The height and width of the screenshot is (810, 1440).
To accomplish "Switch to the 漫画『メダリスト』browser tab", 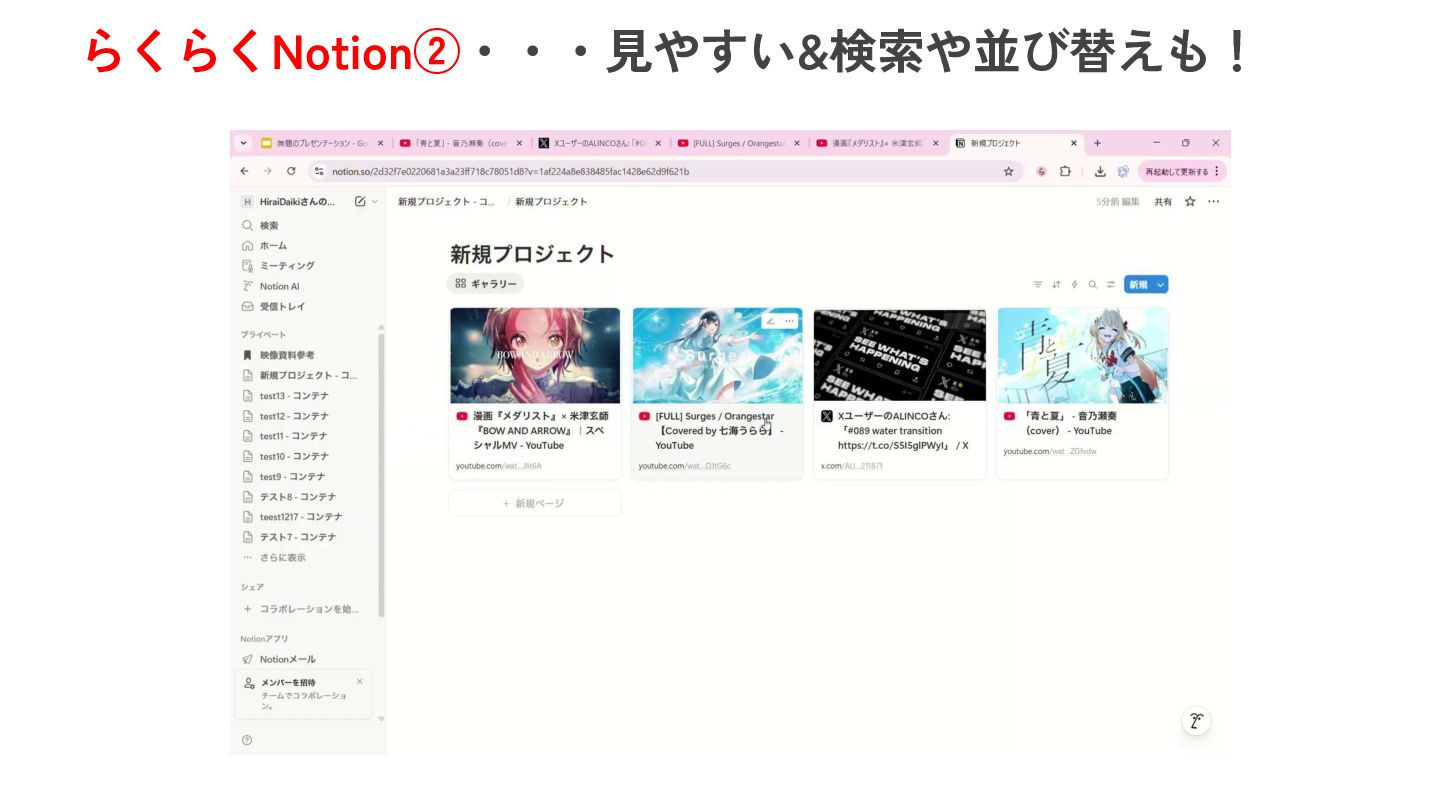I will click(878, 143).
